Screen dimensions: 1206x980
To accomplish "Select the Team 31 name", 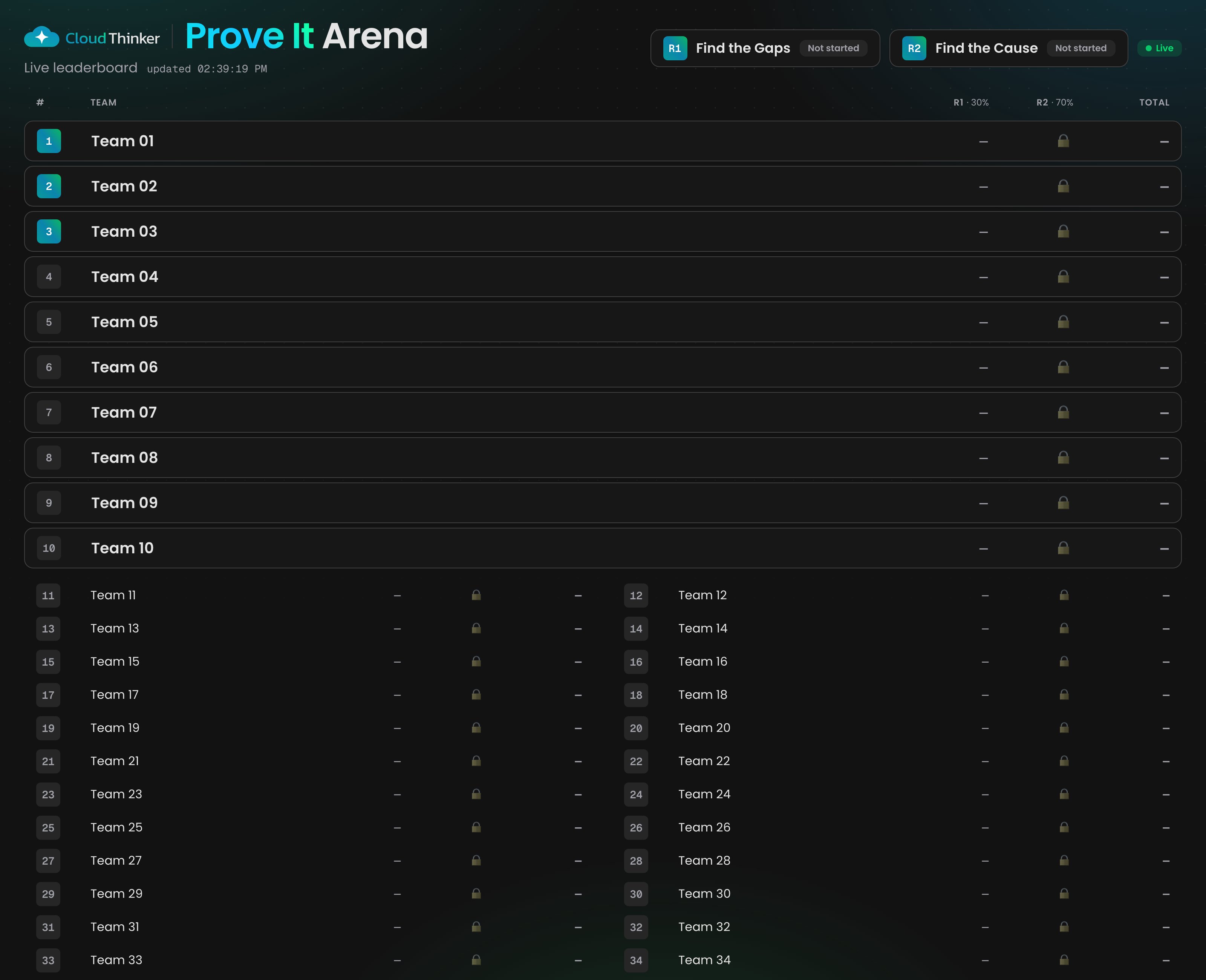I will pos(115,927).
